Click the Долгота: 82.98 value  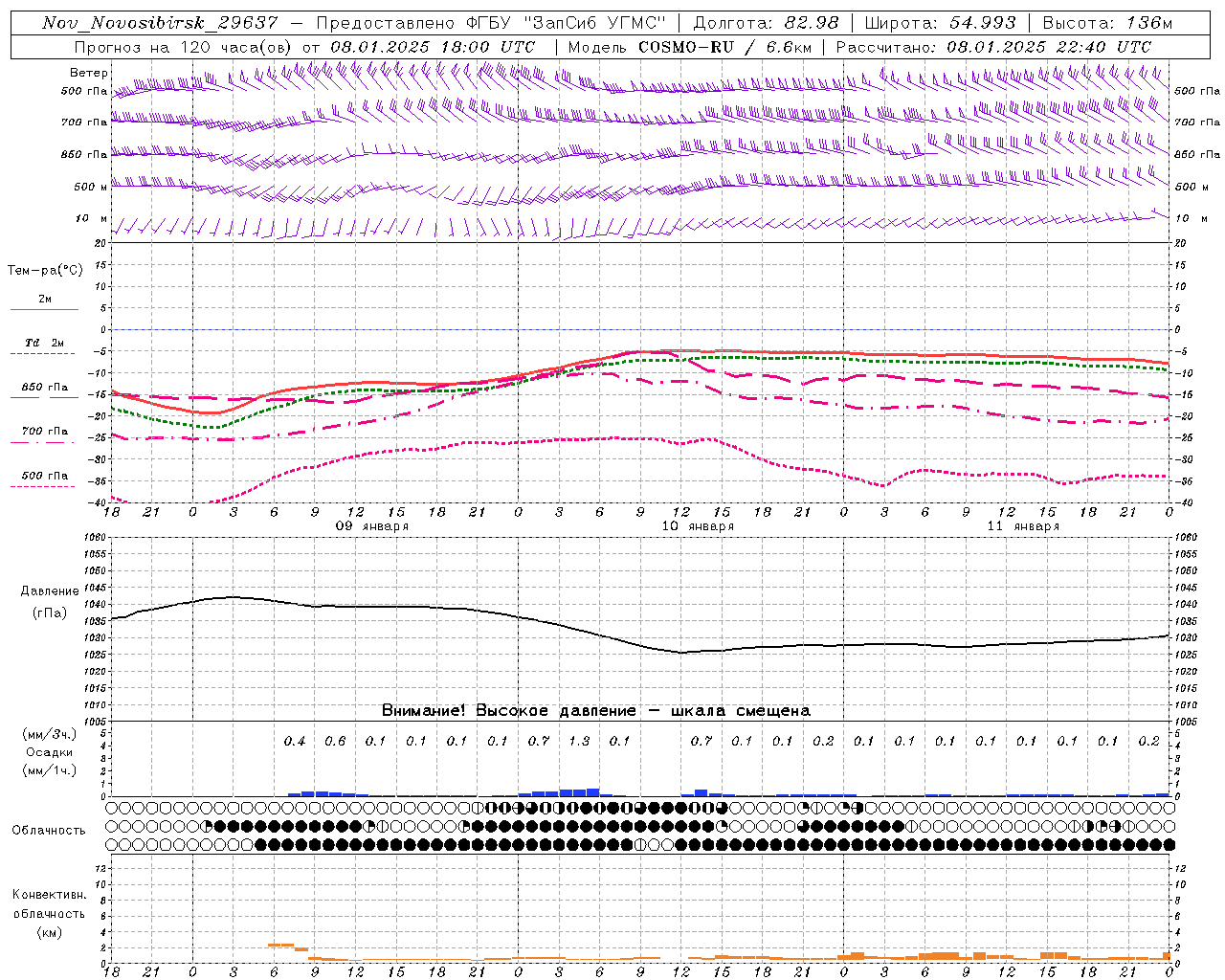click(766, 23)
